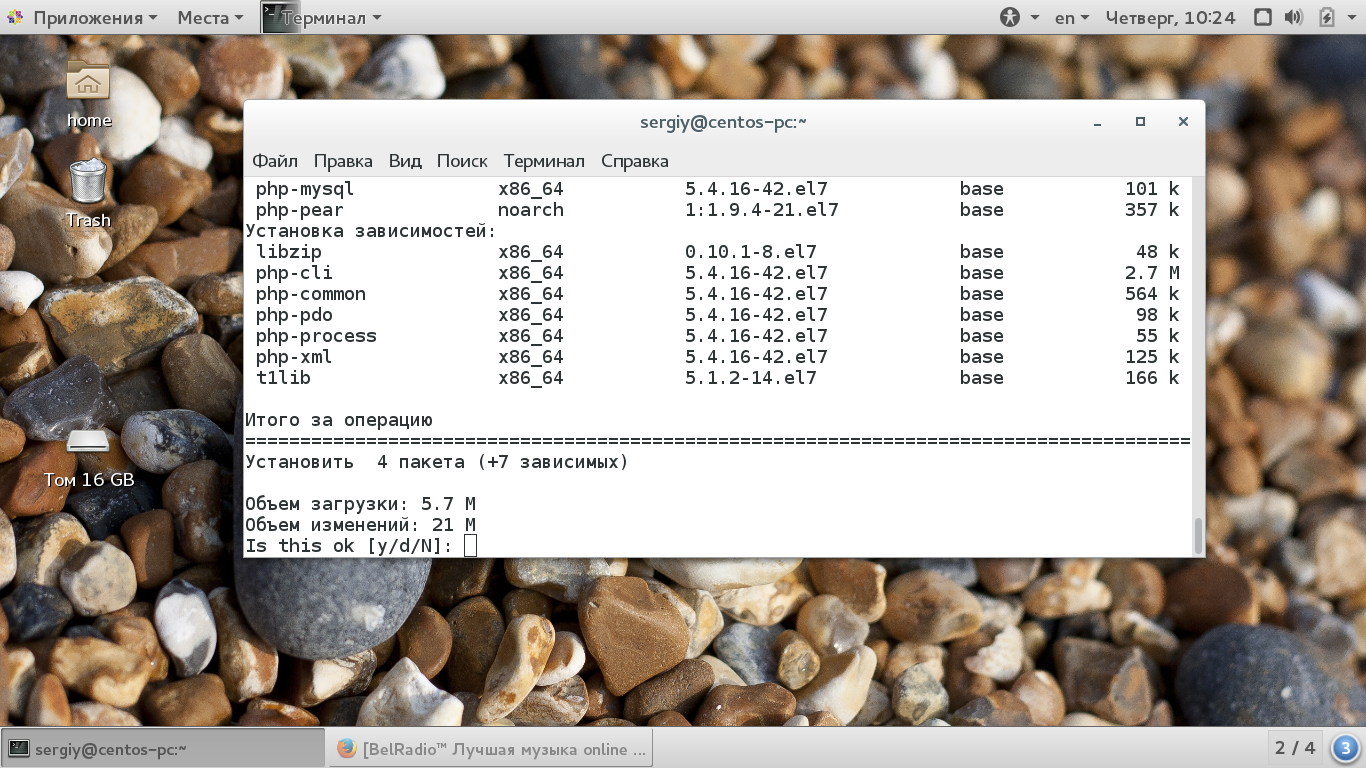Open the Правка menu
1366x768 pixels.
[343, 161]
